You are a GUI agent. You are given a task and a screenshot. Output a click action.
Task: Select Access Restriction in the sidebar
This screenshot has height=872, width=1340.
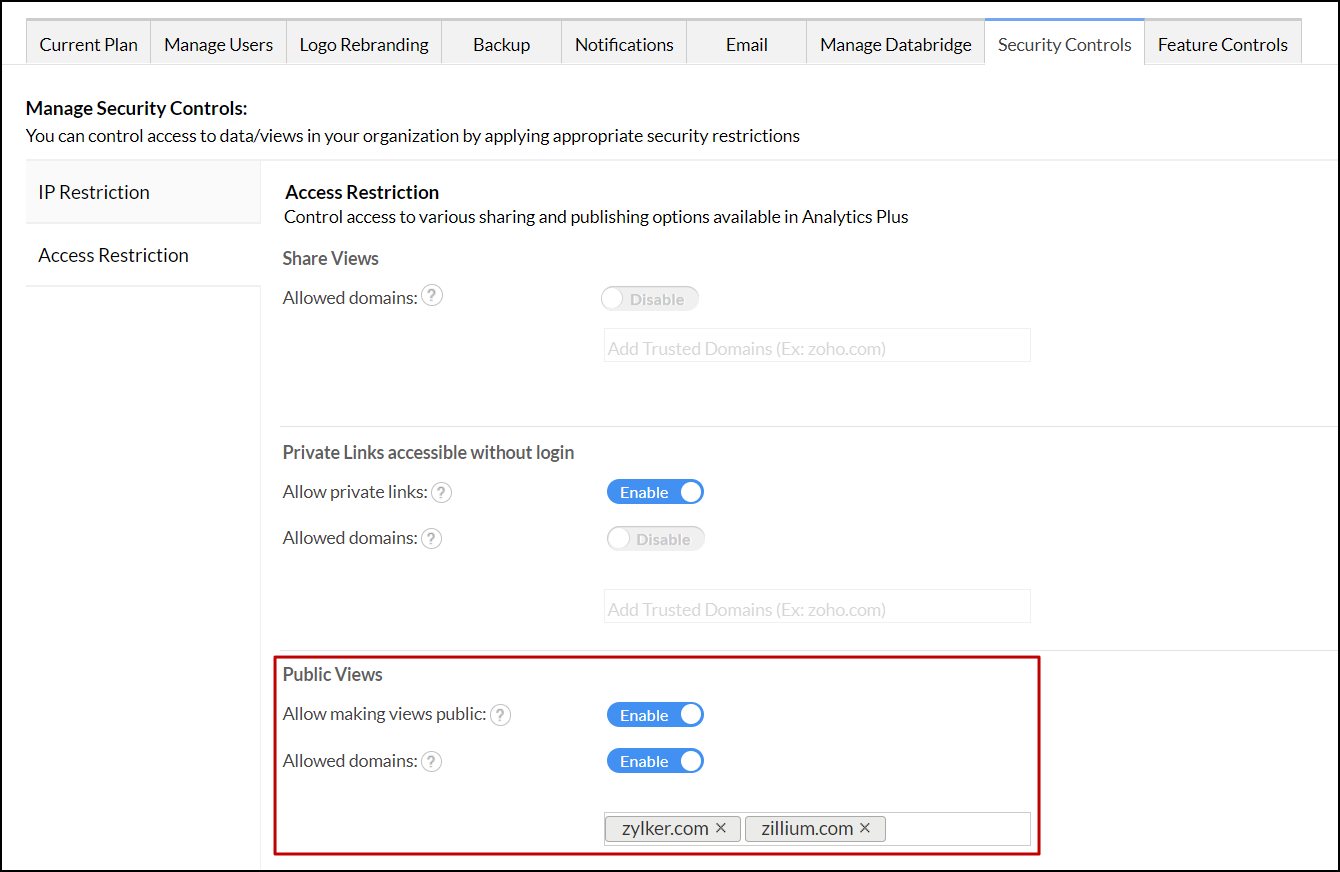[113, 255]
